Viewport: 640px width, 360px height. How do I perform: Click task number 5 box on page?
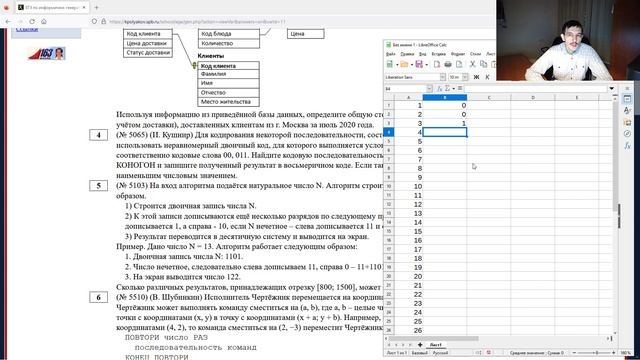[98, 186]
